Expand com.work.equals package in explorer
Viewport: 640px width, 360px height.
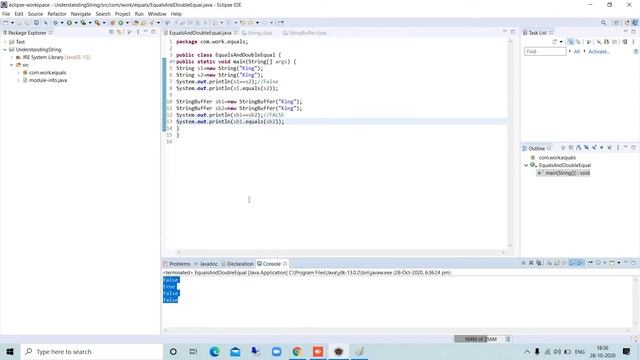pyautogui.click(x=19, y=73)
